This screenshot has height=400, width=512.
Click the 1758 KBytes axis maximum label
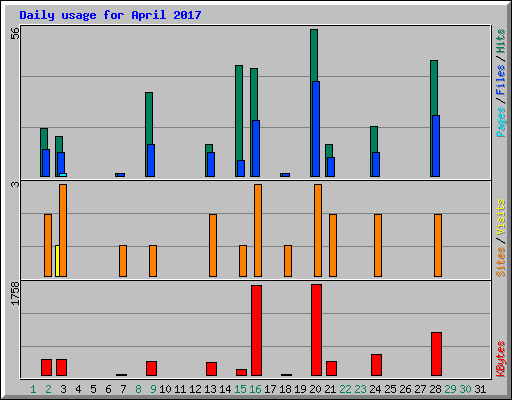15,293
